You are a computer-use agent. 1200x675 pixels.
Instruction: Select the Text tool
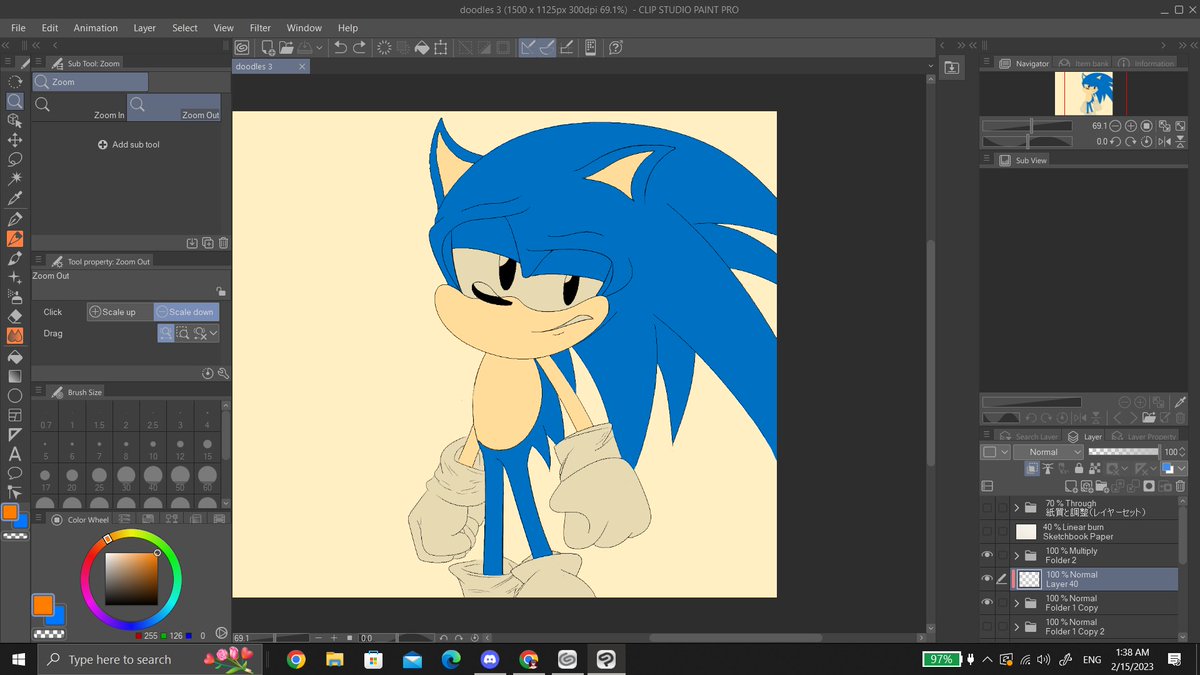[15, 453]
